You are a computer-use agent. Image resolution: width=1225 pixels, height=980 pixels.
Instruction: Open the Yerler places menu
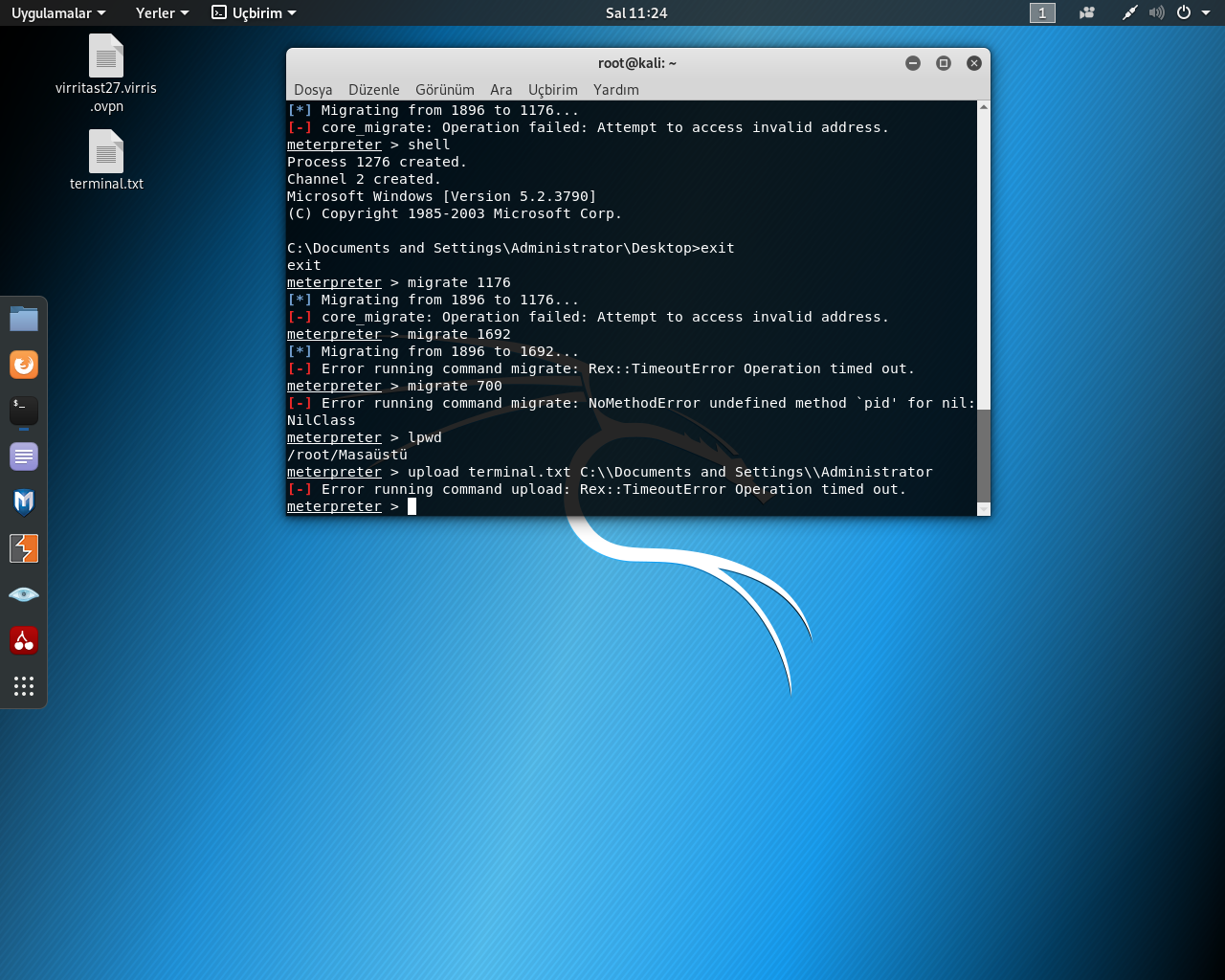coord(162,12)
